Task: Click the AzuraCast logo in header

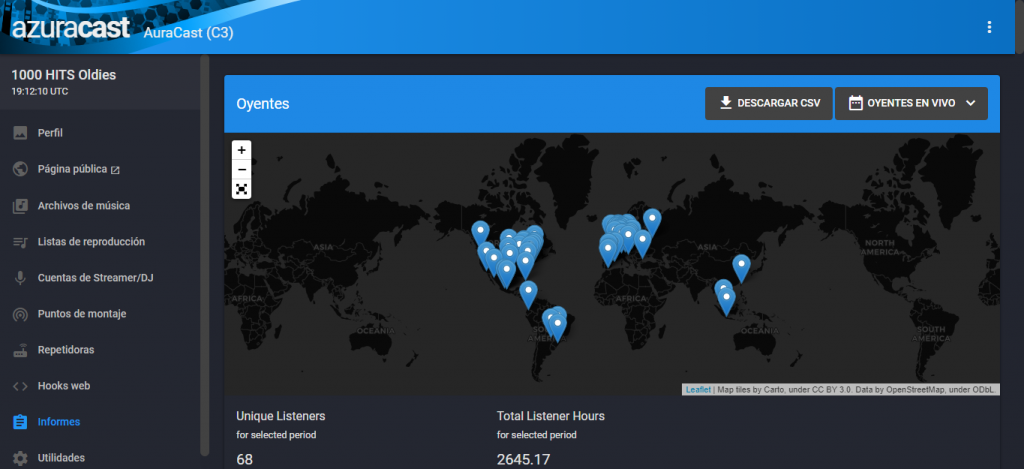Action: point(71,28)
